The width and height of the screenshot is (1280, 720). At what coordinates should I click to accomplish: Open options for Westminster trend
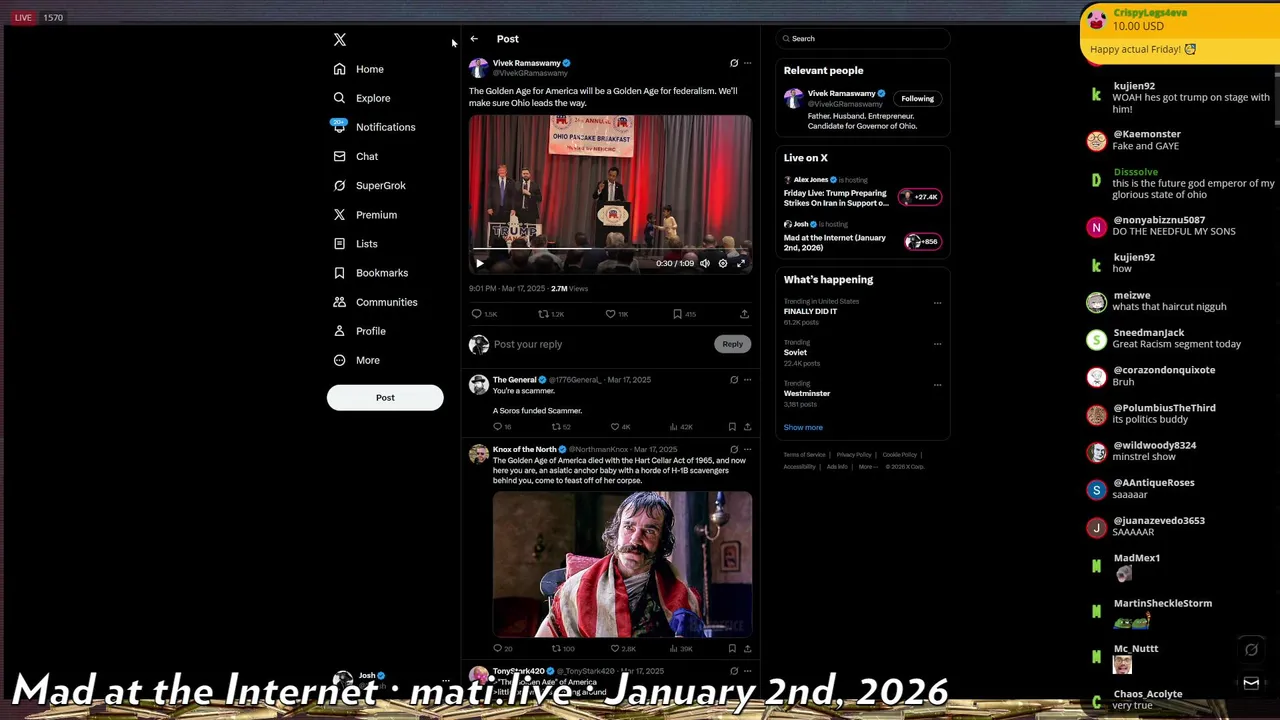click(x=937, y=384)
